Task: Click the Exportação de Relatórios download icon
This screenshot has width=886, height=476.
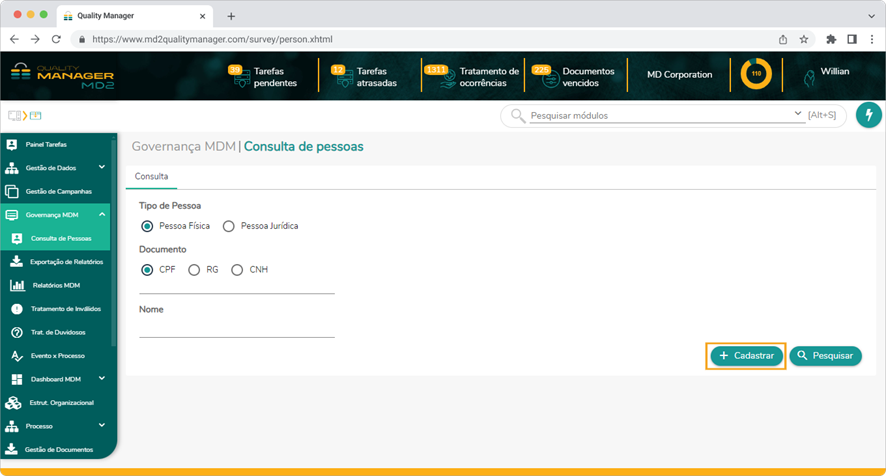Action: [x=15, y=262]
